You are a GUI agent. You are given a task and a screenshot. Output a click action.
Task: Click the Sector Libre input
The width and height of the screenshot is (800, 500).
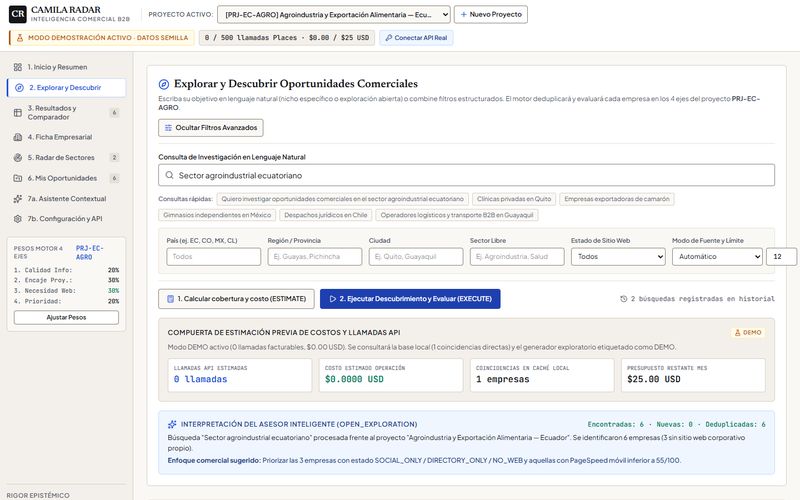517,257
